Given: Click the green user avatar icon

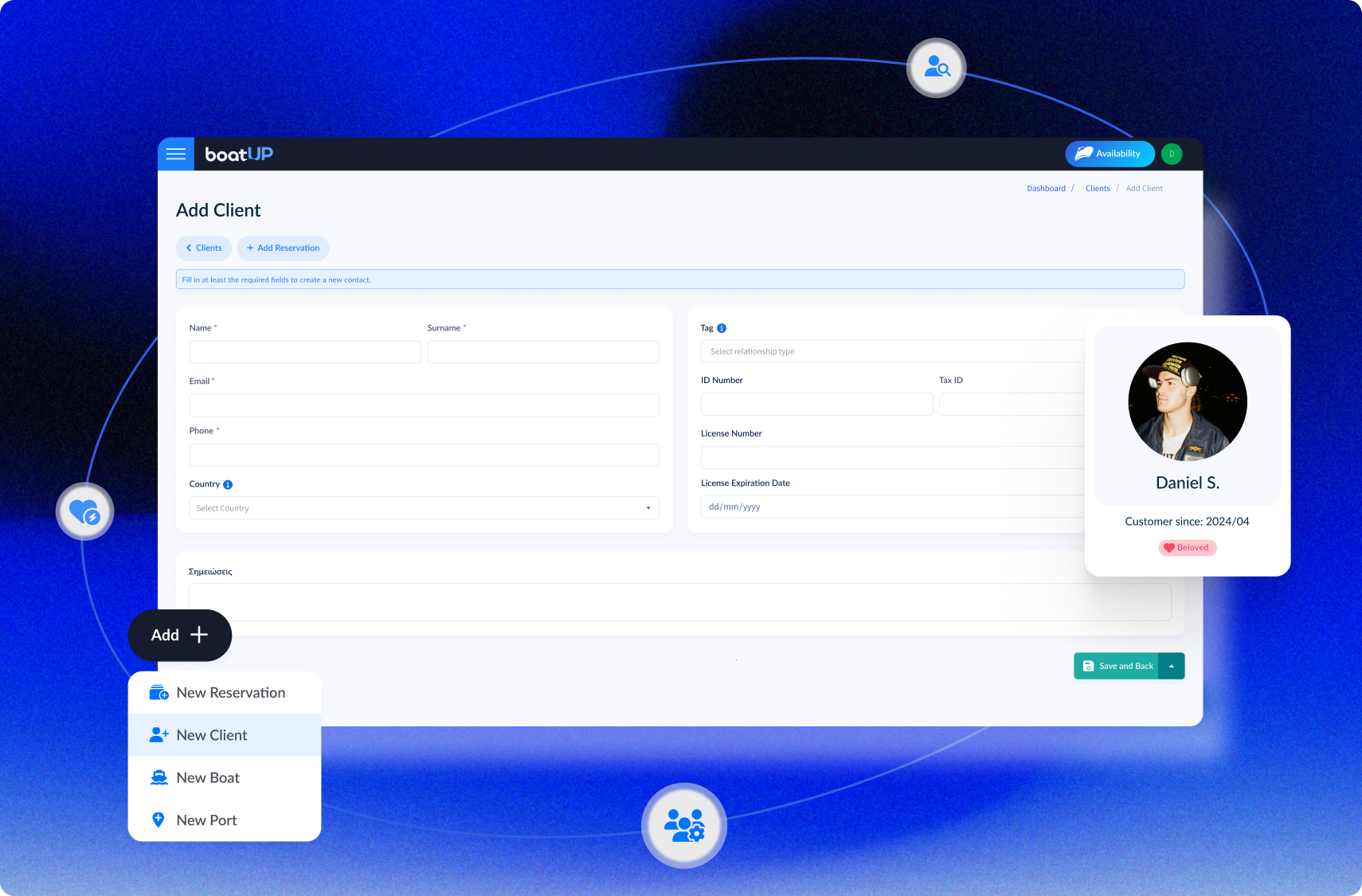Looking at the screenshot, I should point(1171,154).
